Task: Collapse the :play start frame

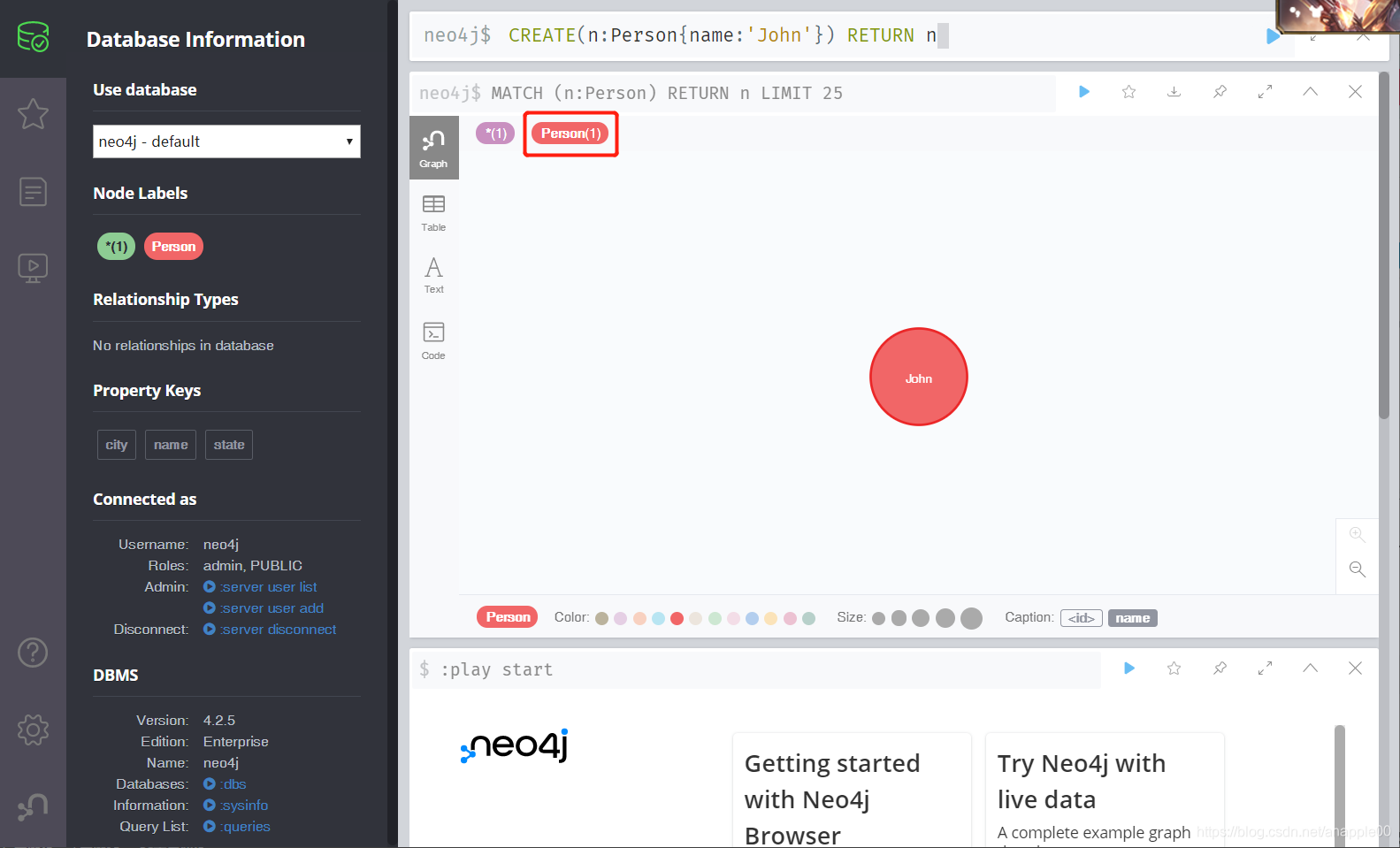Action: [x=1310, y=668]
